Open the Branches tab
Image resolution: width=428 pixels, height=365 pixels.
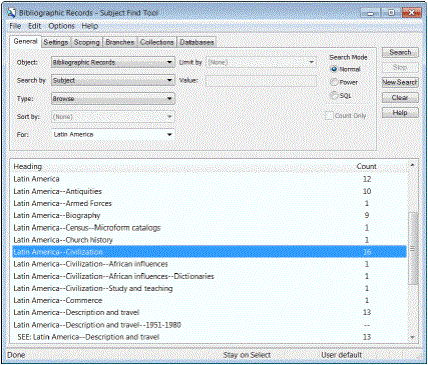[120, 42]
